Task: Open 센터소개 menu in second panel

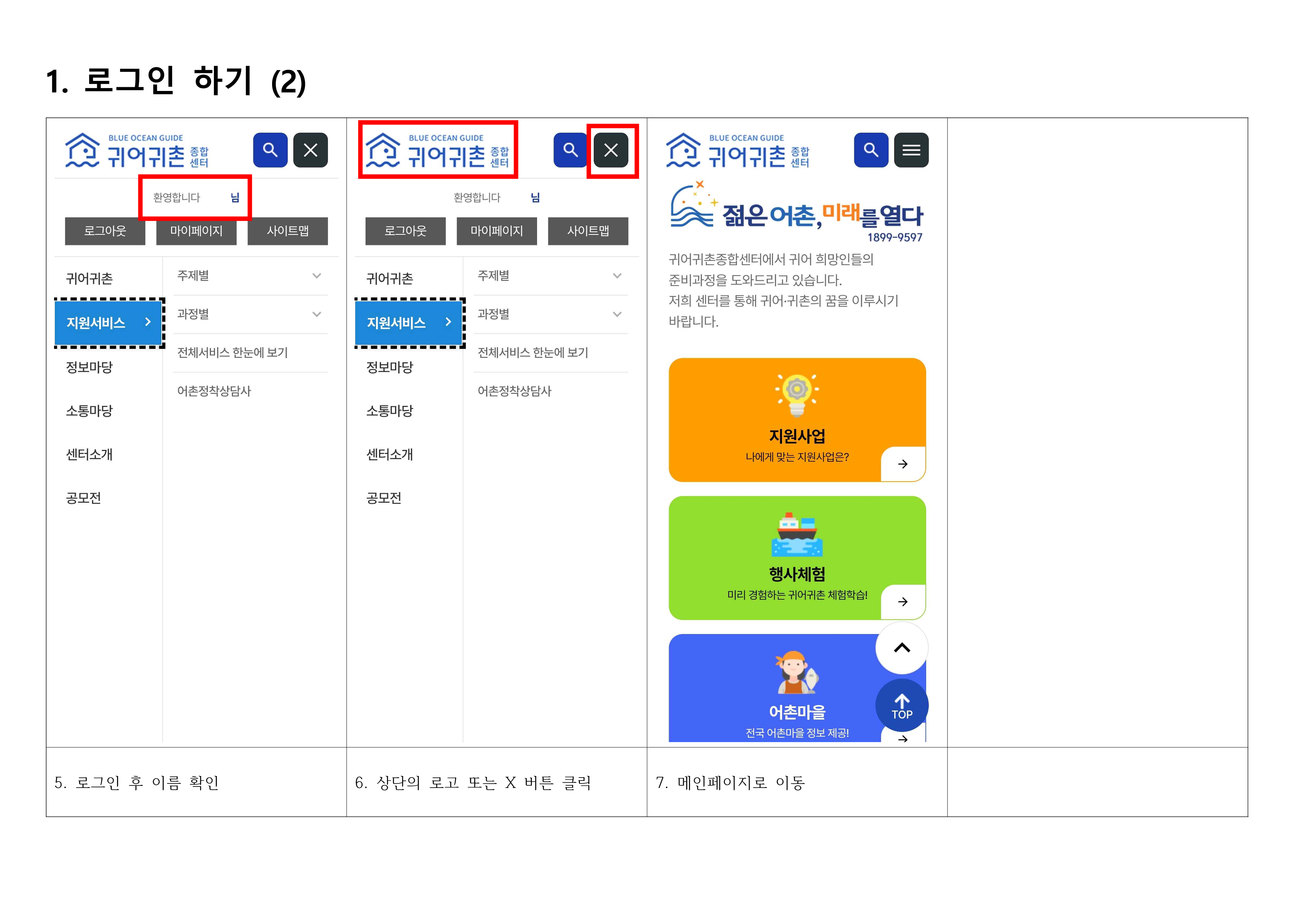Action: click(x=389, y=455)
